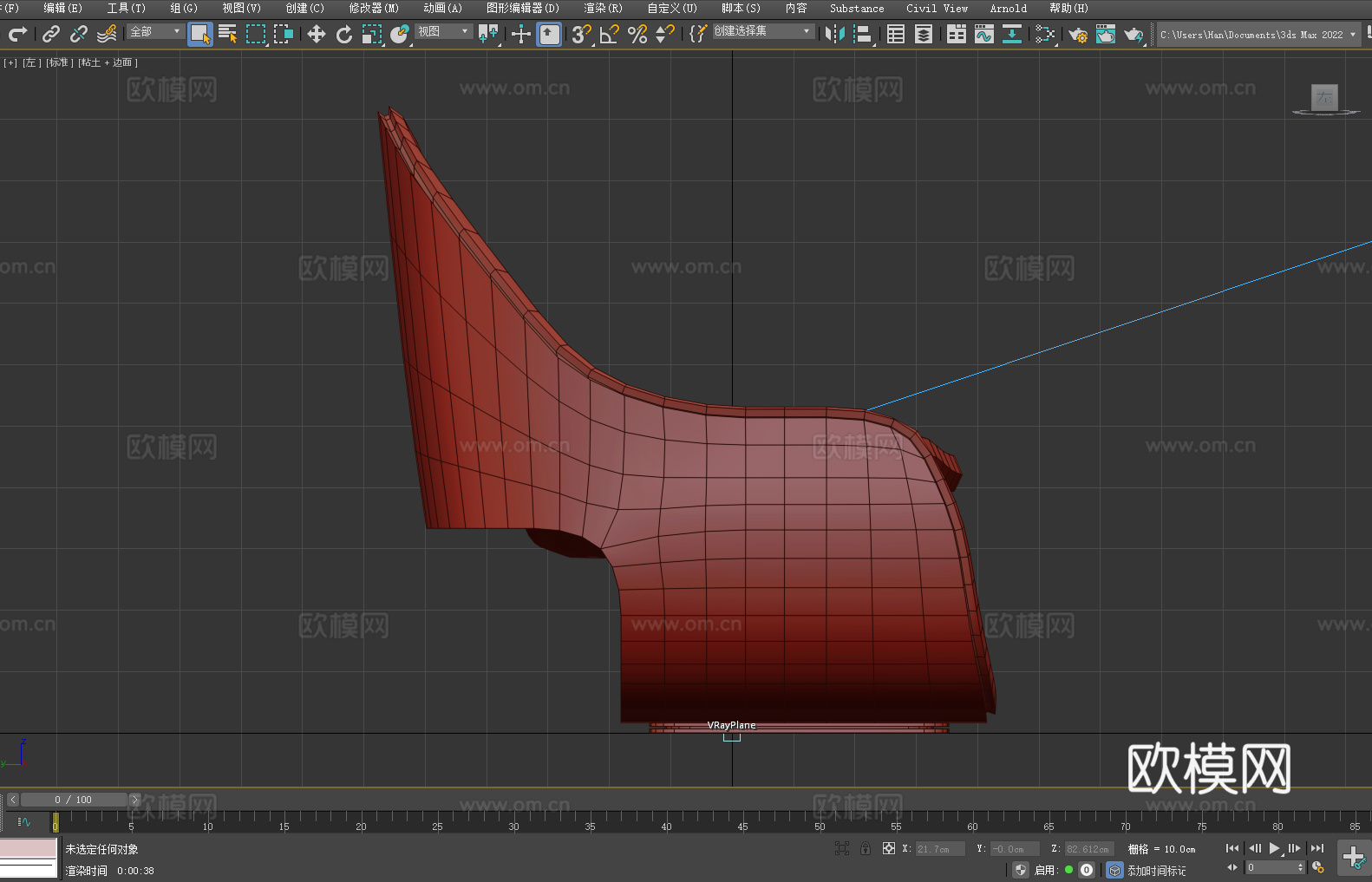Open the project path dropdown
This screenshot has width=1372, height=882.
coord(1258,35)
